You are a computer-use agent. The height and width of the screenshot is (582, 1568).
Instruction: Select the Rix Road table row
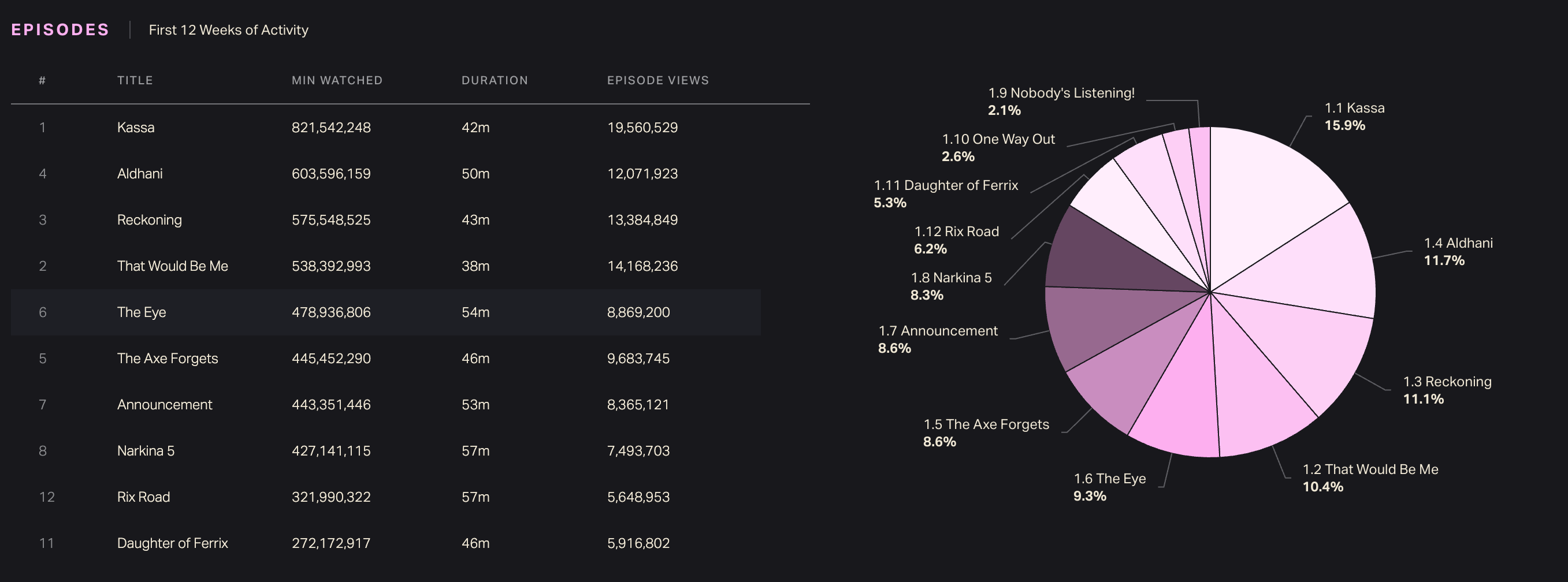coord(385,498)
